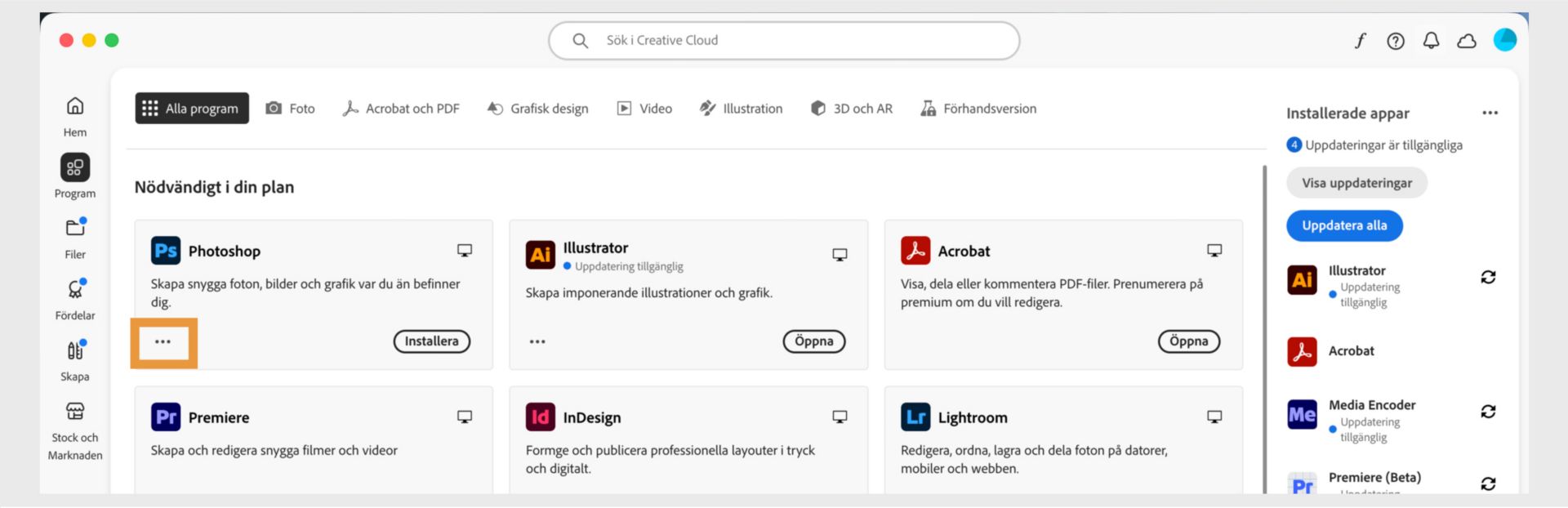Click 'Nödvändigt i din plan' heading
1568x508 pixels.
214,188
